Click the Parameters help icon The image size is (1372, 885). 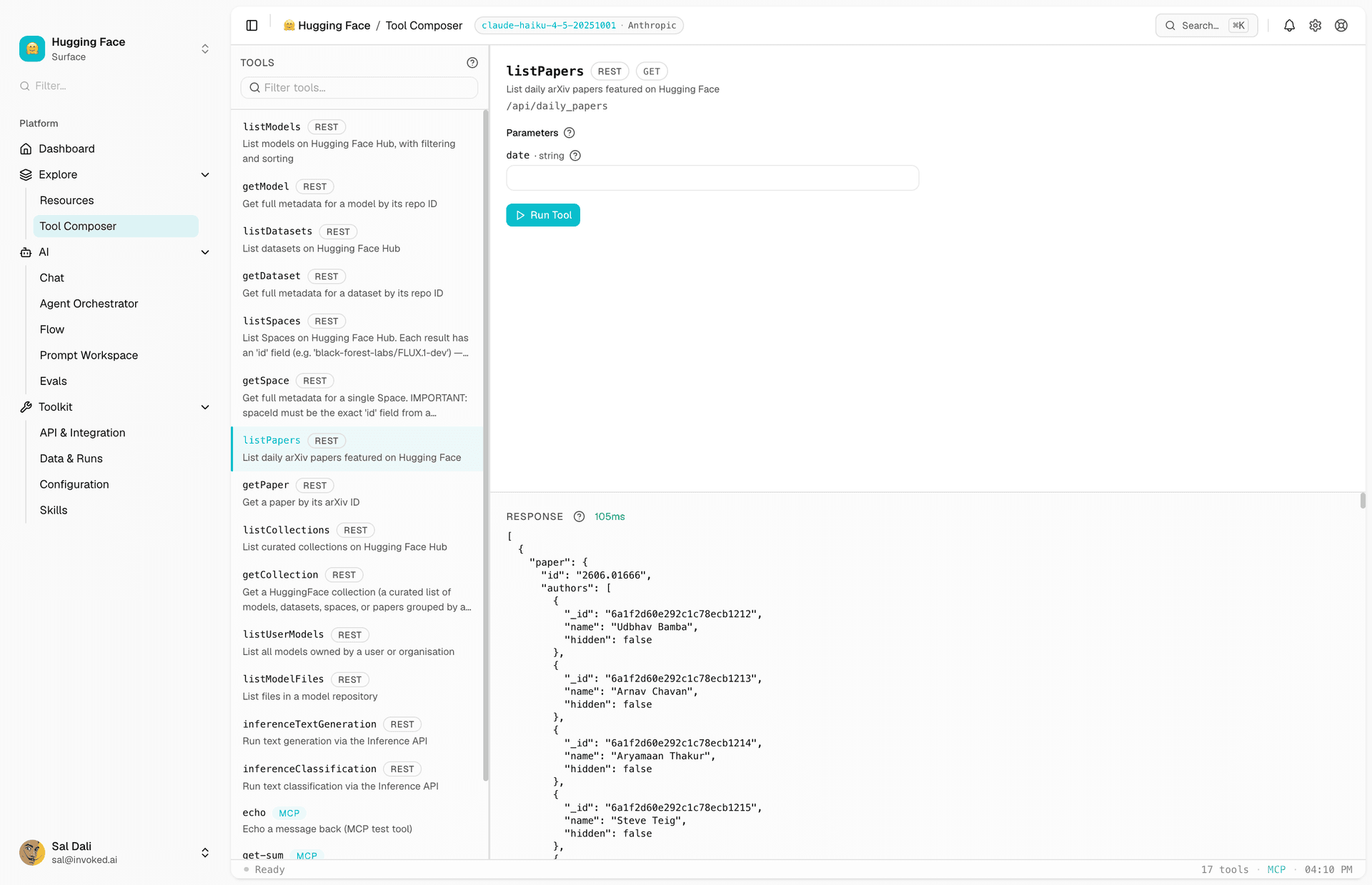point(570,133)
